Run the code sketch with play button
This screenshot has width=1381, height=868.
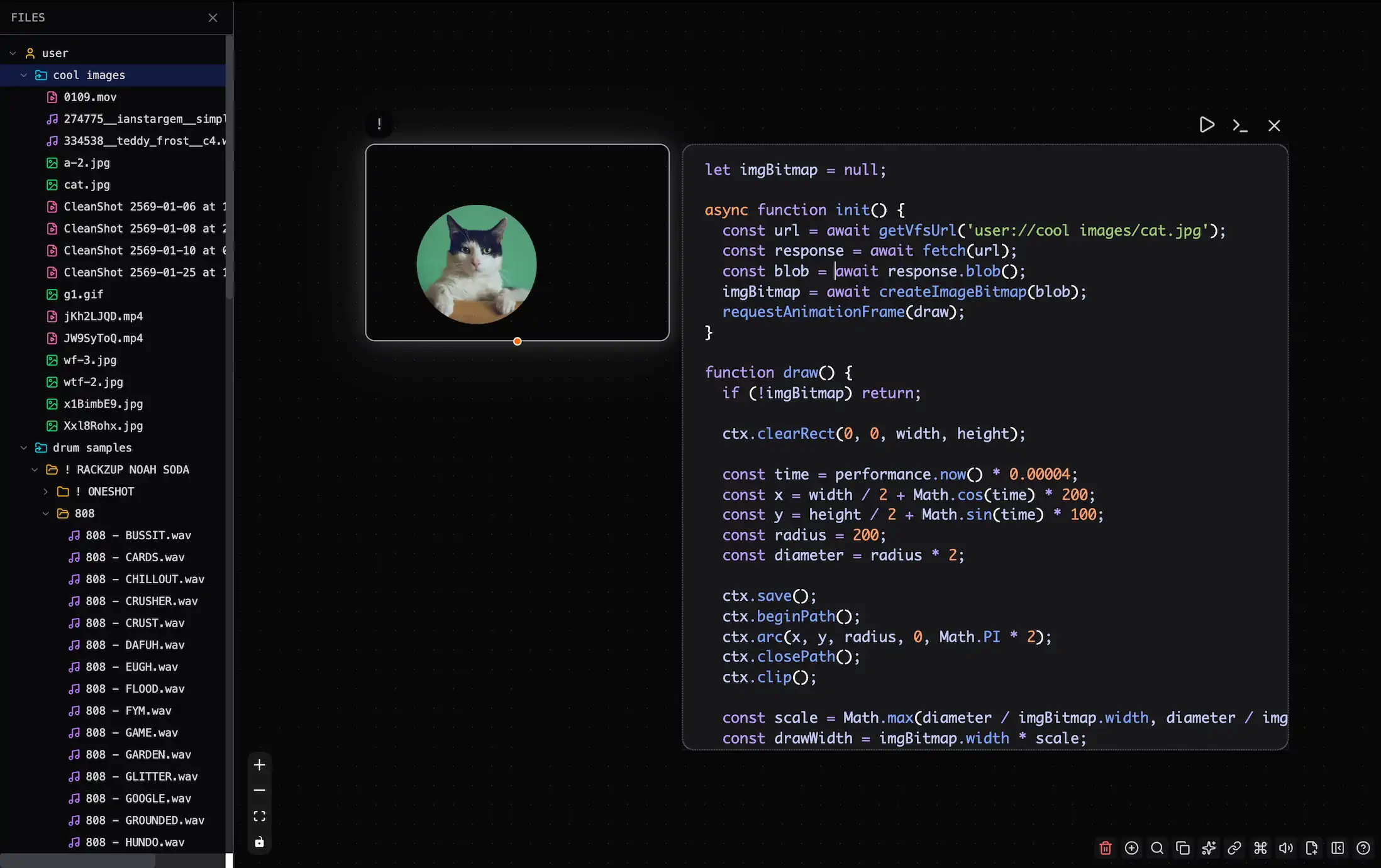pos(1206,124)
